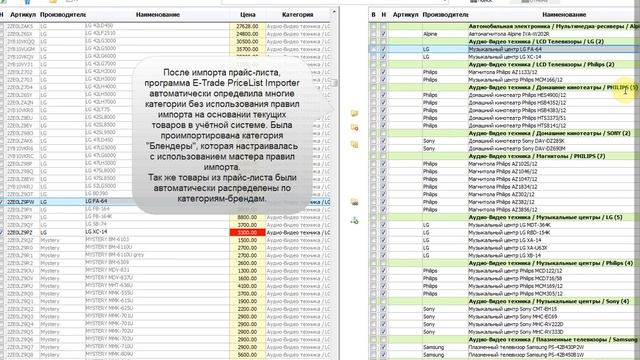
Task: Sort left table by Наименование column
Action: (x=158, y=15)
